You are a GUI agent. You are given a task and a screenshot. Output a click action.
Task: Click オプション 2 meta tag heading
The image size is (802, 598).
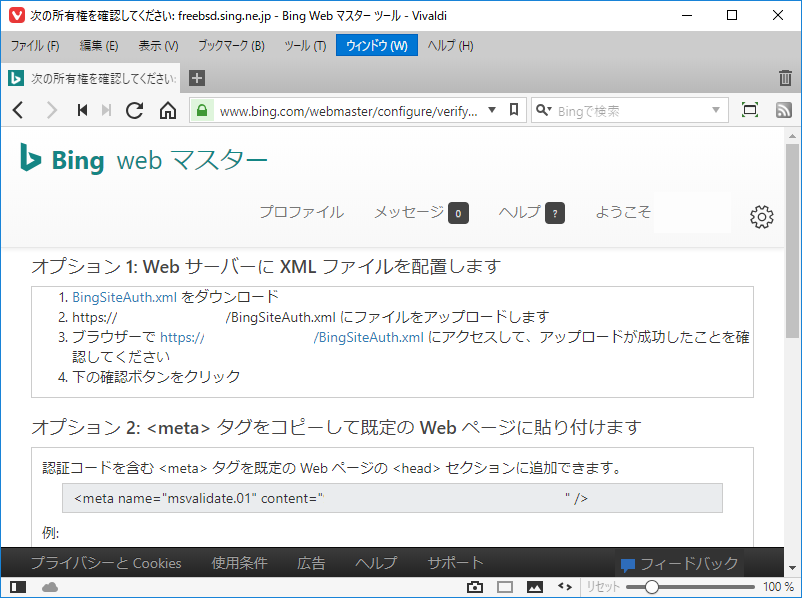click(x=337, y=427)
